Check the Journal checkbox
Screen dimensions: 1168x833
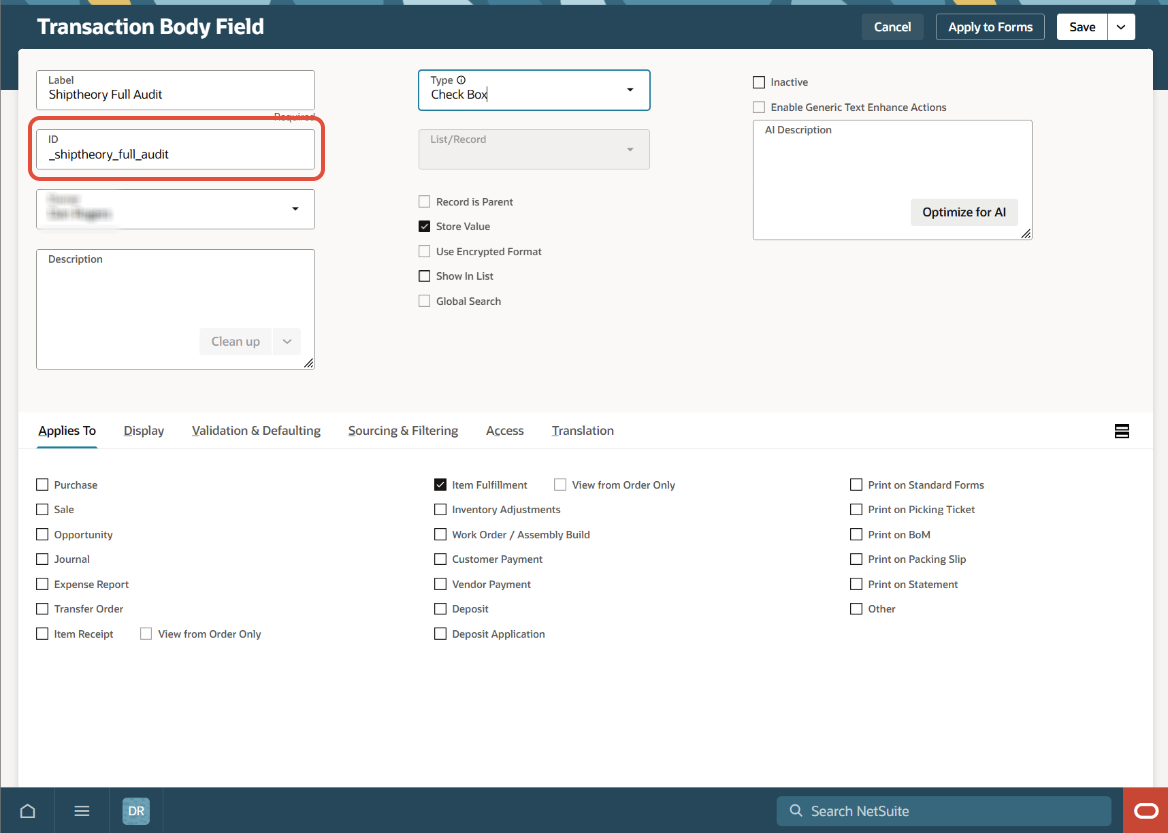[42, 560]
